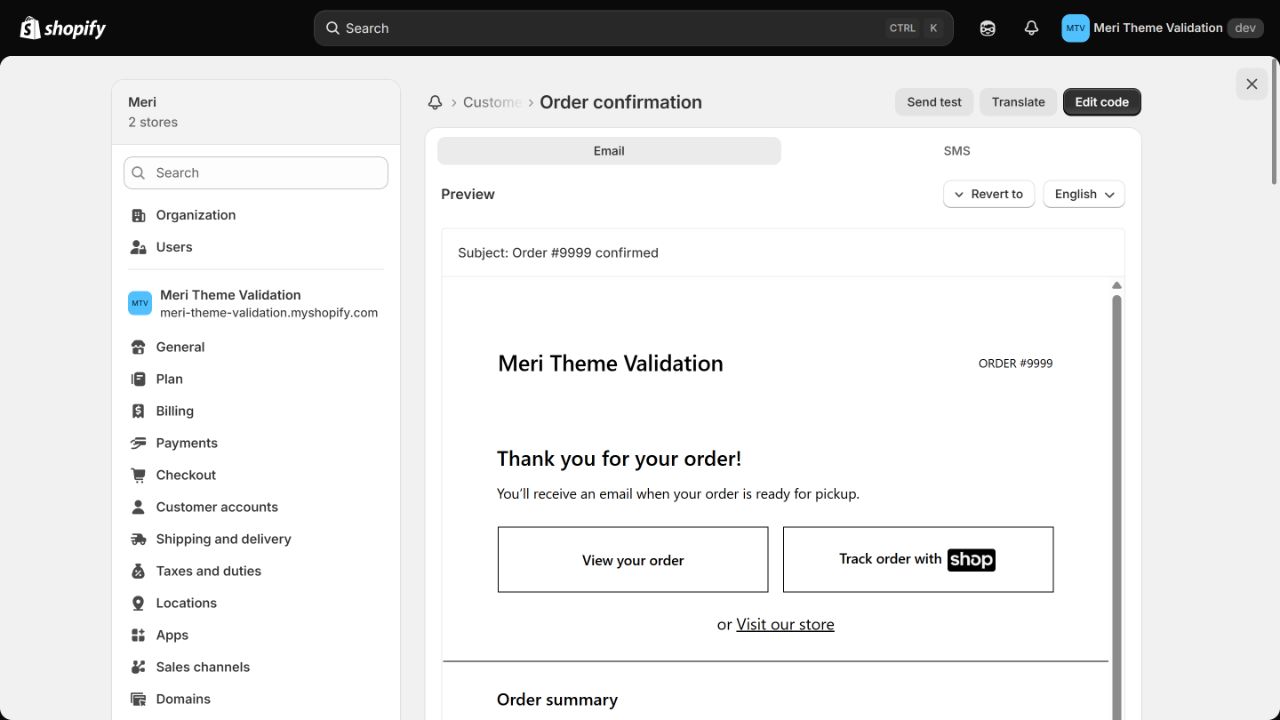
Task: Open Billing settings
Action: (x=256, y=411)
